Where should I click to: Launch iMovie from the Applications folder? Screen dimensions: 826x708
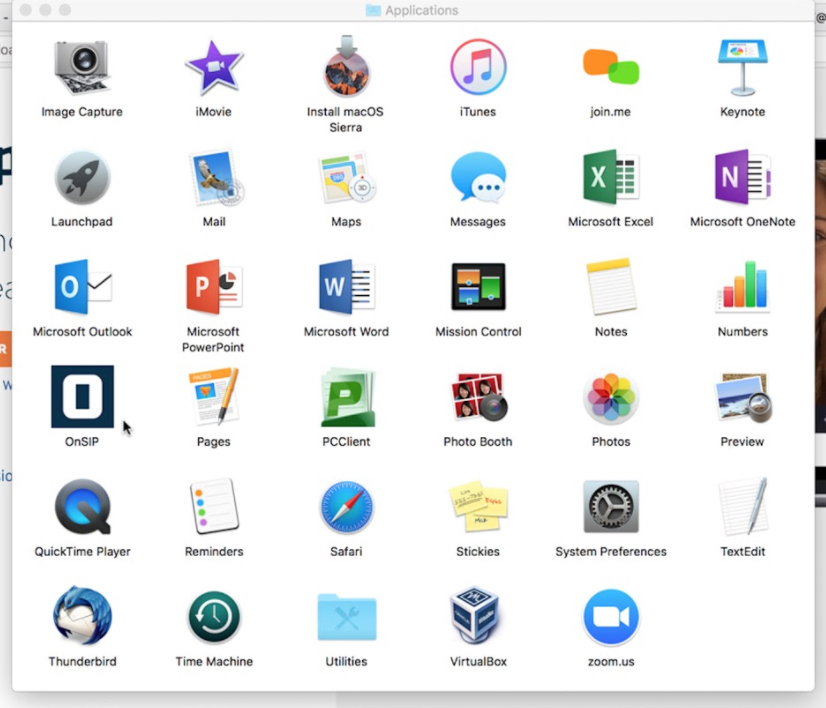(x=214, y=67)
